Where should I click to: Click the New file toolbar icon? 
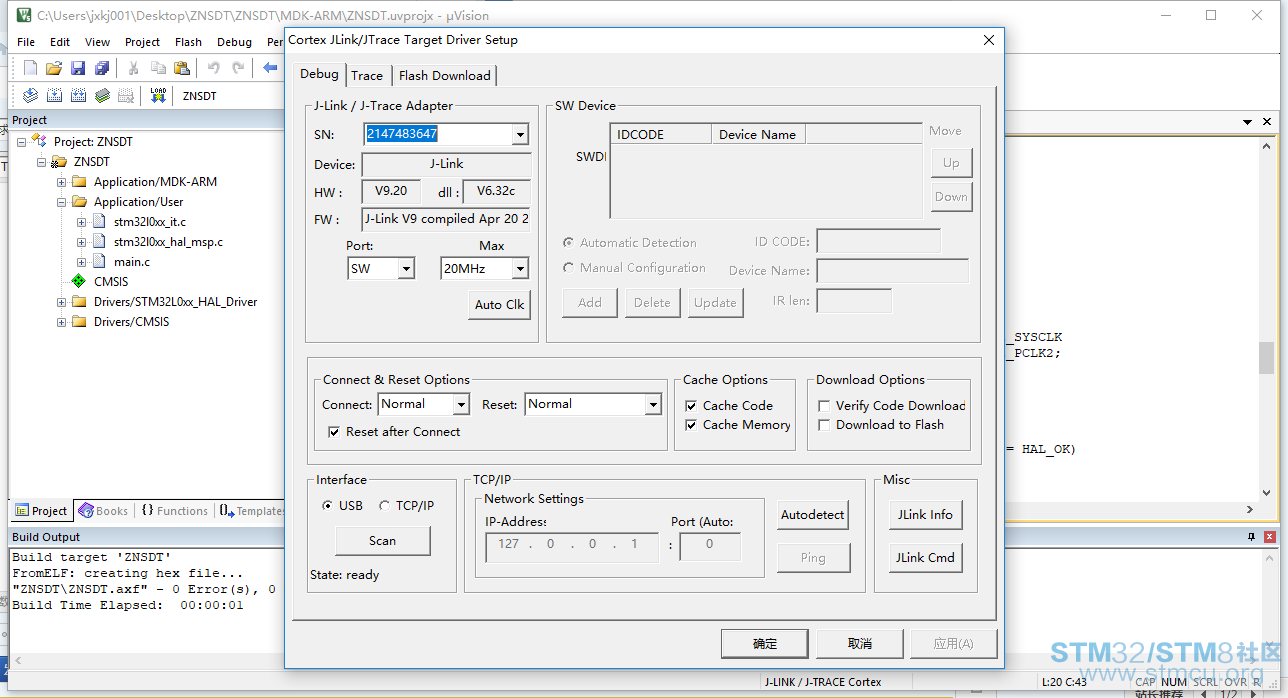[x=30, y=68]
